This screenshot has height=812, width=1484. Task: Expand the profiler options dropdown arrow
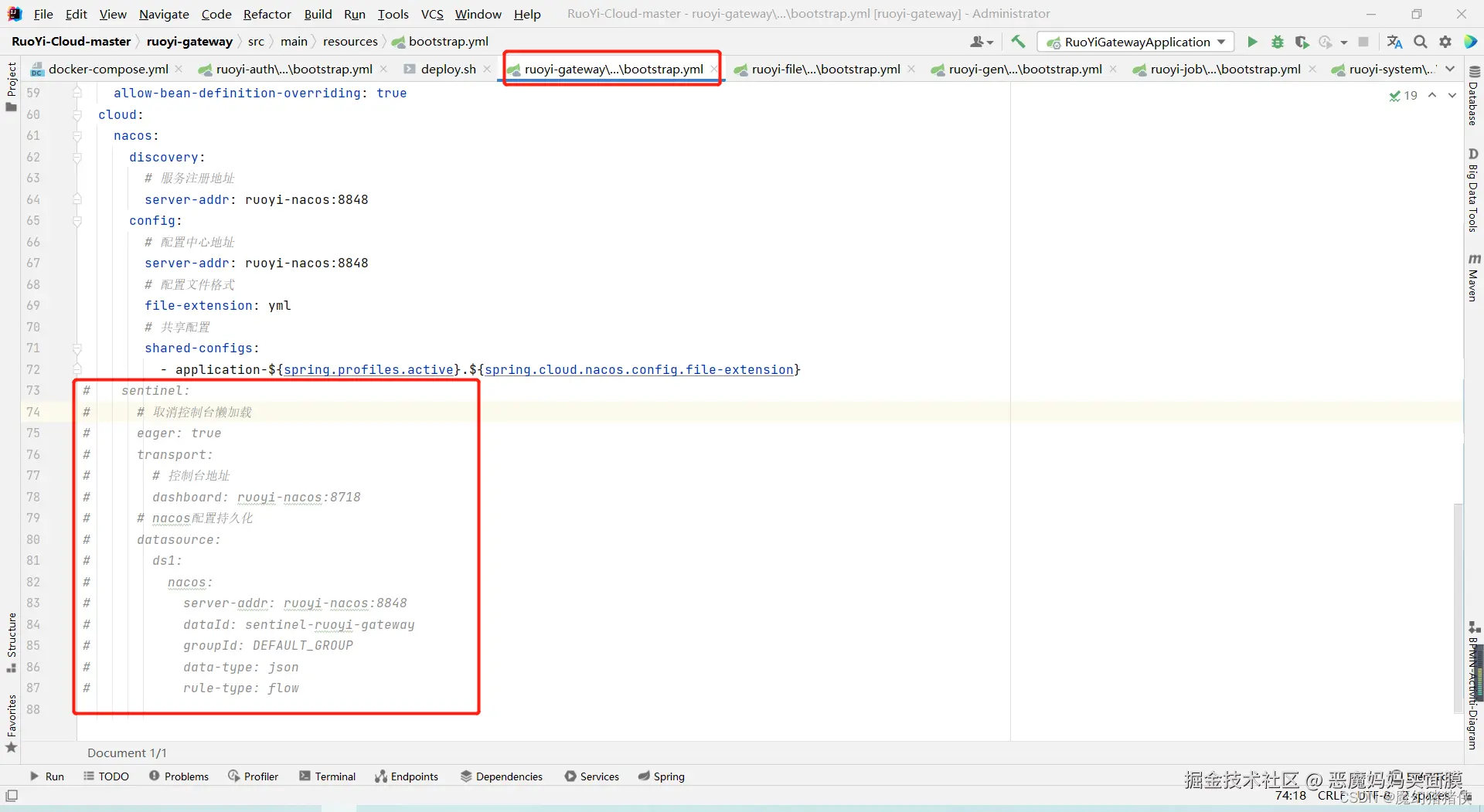[1344, 42]
